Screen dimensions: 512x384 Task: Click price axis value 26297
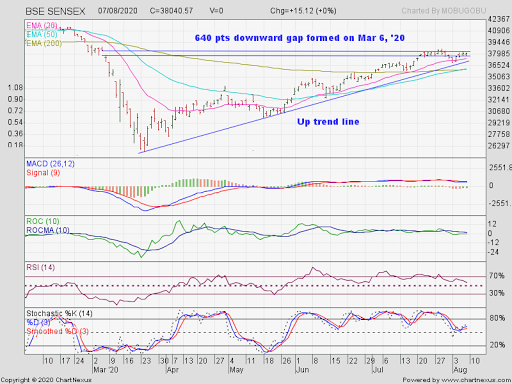pyautogui.click(x=499, y=146)
